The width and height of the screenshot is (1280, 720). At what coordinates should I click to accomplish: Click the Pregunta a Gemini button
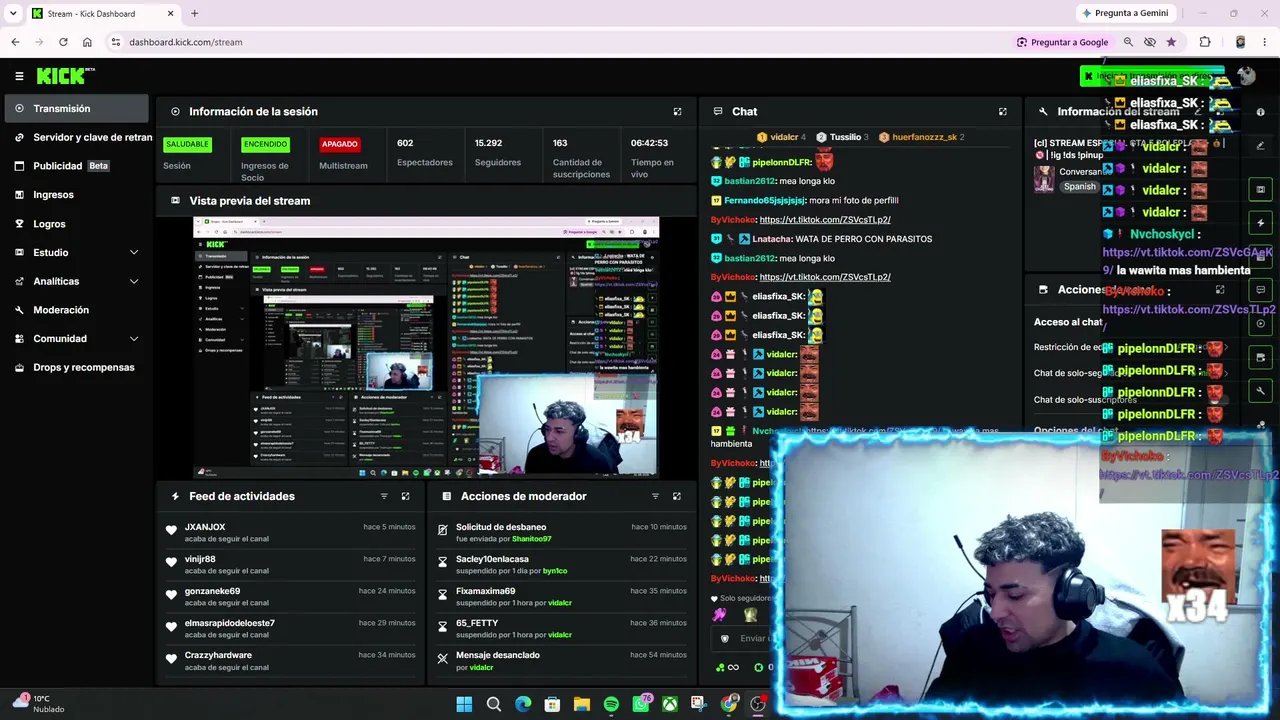pyautogui.click(x=1125, y=13)
